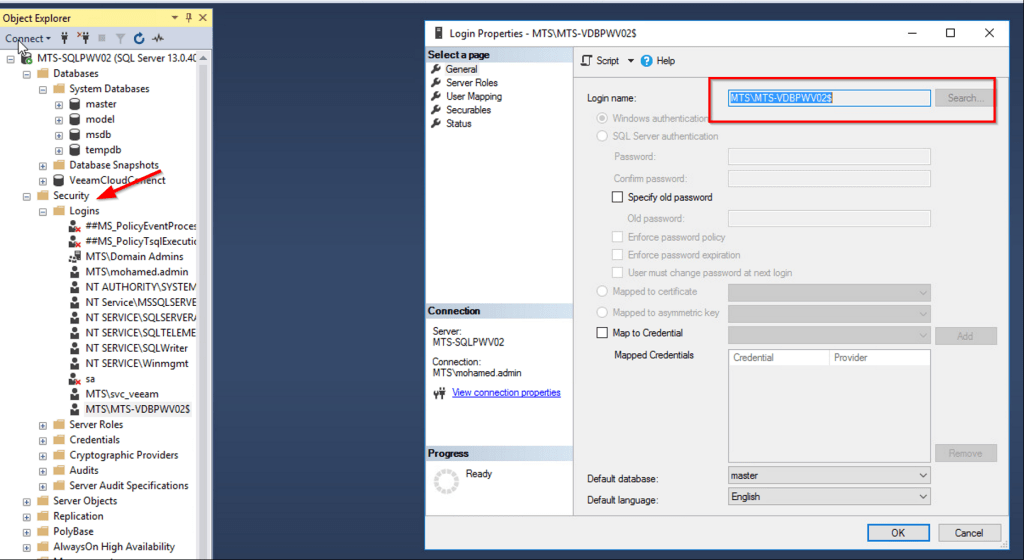Click the Connect Object Explorer plug icon
Viewport: 1024px width, 560px height.
[65, 39]
